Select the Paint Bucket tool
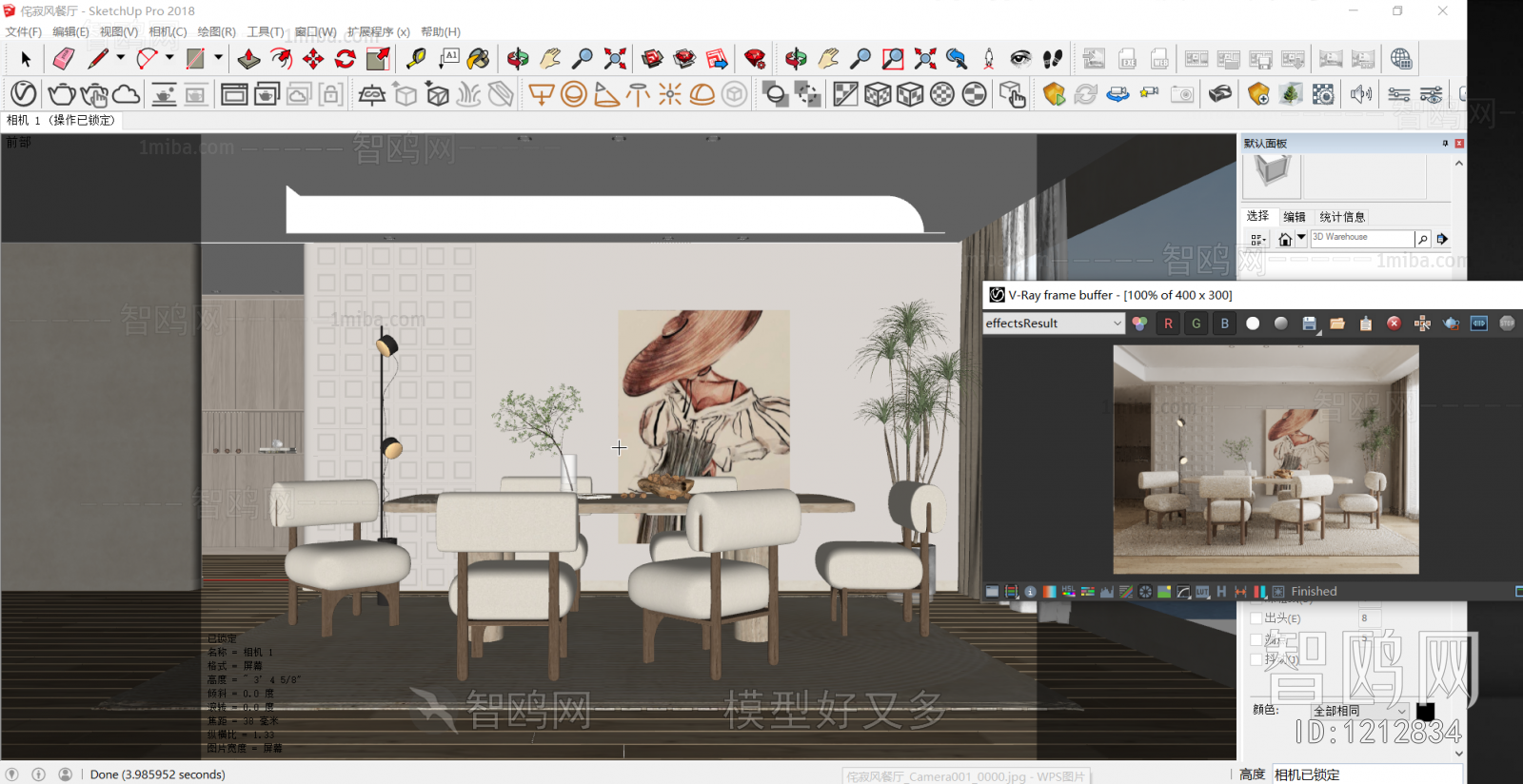 click(x=479, y=59)
